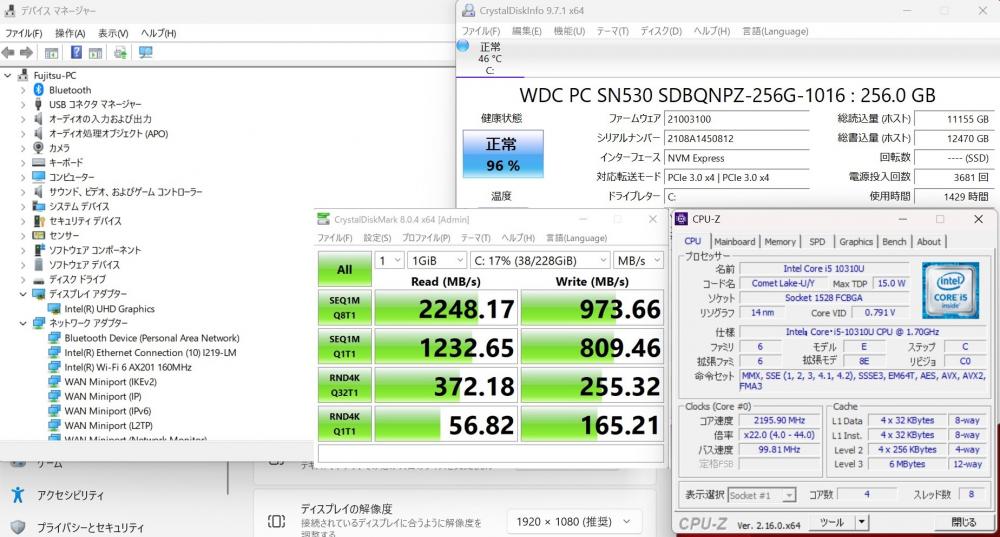The image size is (1000, 537).
Task: Click ツール button in CPU-Z
Action: coord(832,522)
